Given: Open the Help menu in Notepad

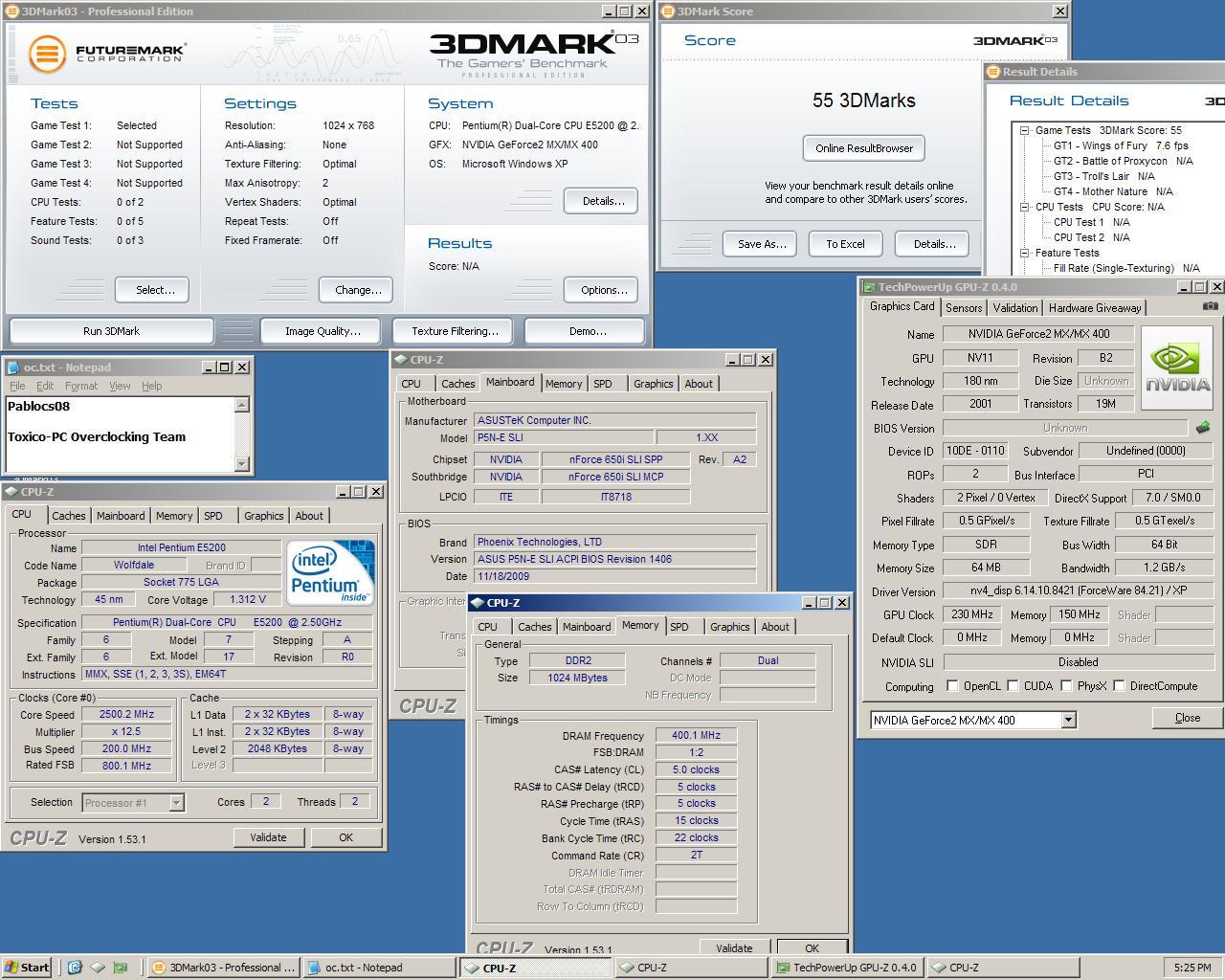Looking at the screenshot, I should (x=152, y=386).
